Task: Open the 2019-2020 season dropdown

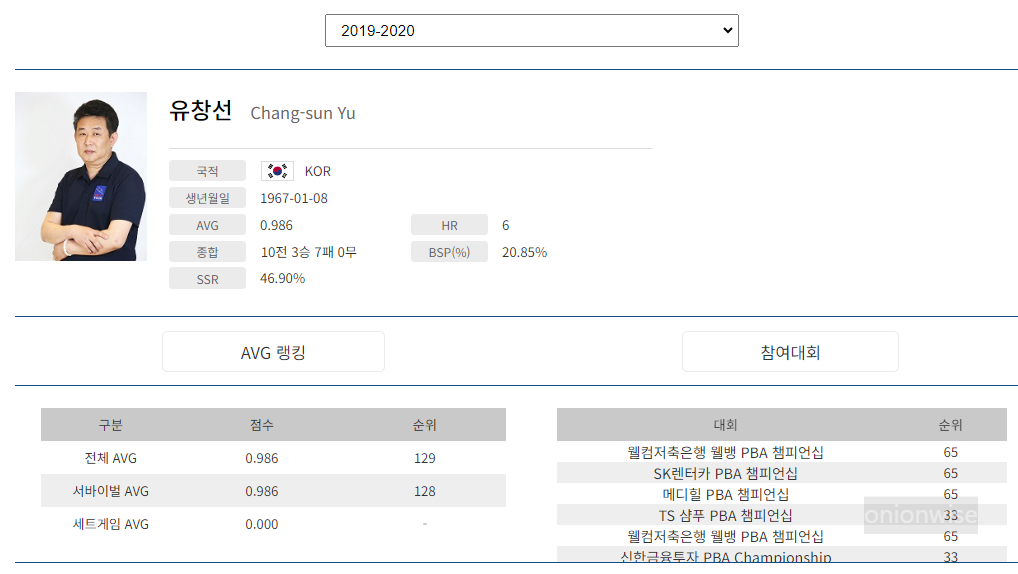Action: 532,31
